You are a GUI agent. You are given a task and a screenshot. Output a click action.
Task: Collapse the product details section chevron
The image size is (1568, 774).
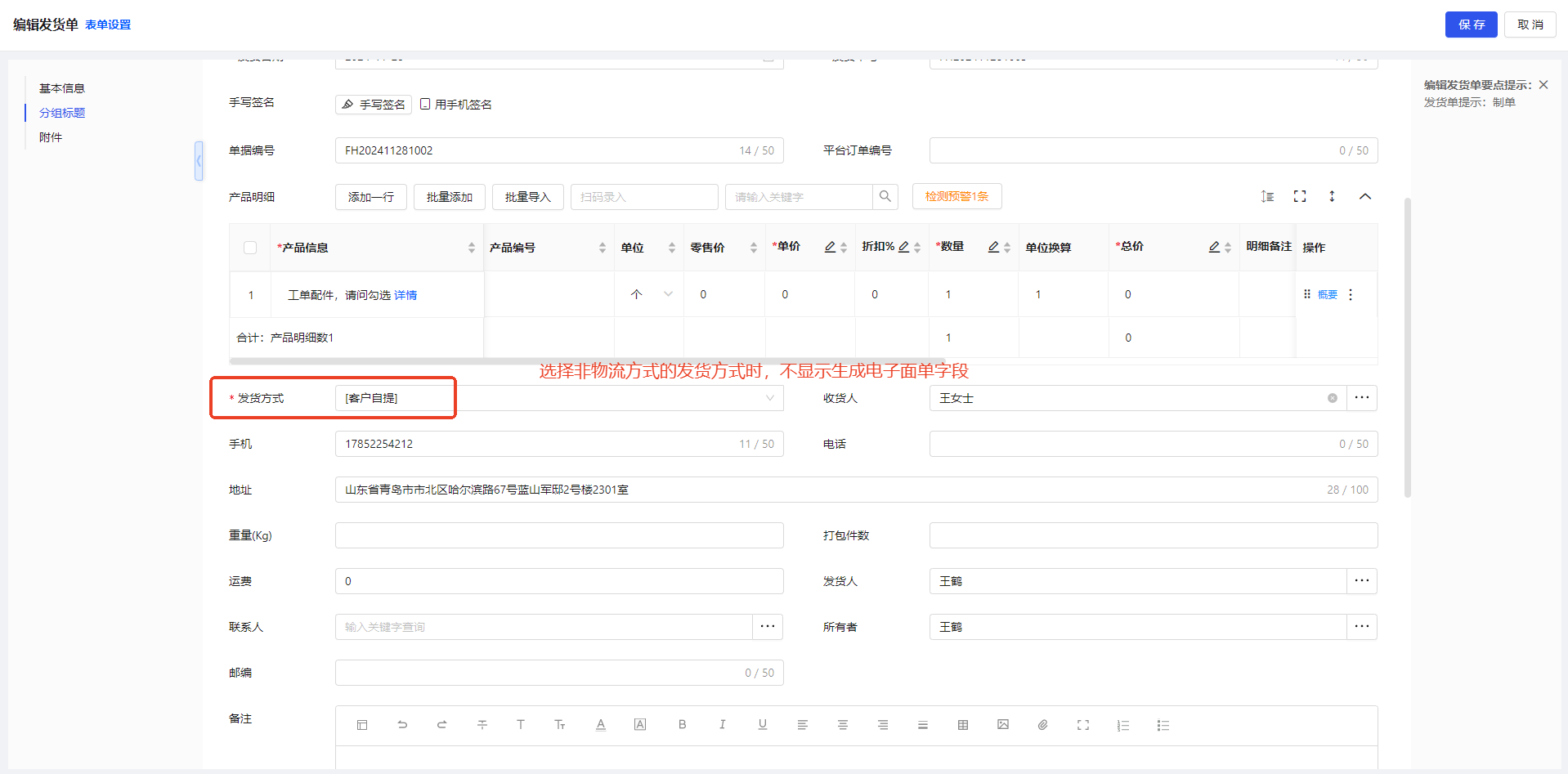tap(1365, 197)
